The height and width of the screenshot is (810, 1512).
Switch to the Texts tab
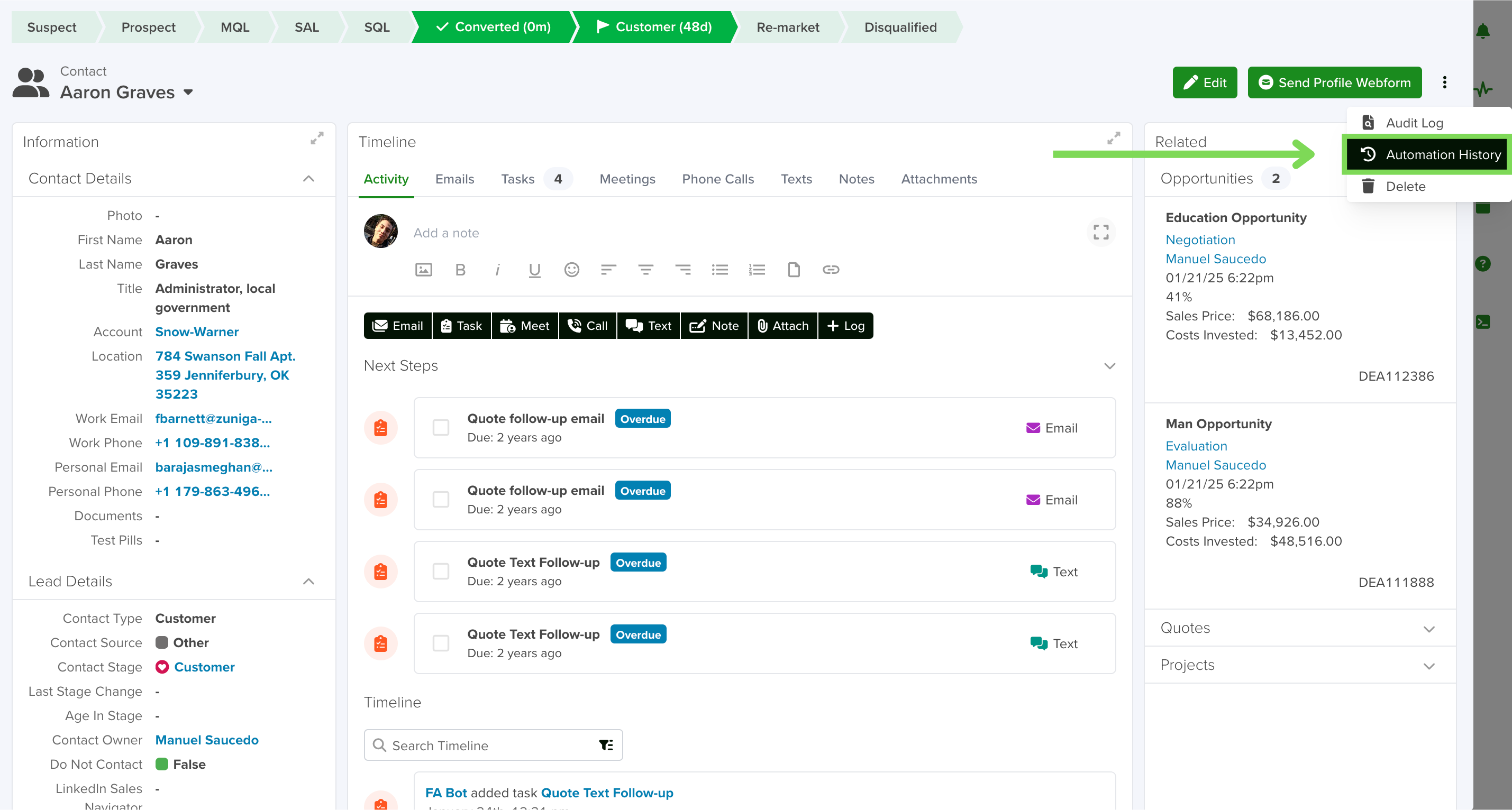pyautogui.click(x=796, y=179)
